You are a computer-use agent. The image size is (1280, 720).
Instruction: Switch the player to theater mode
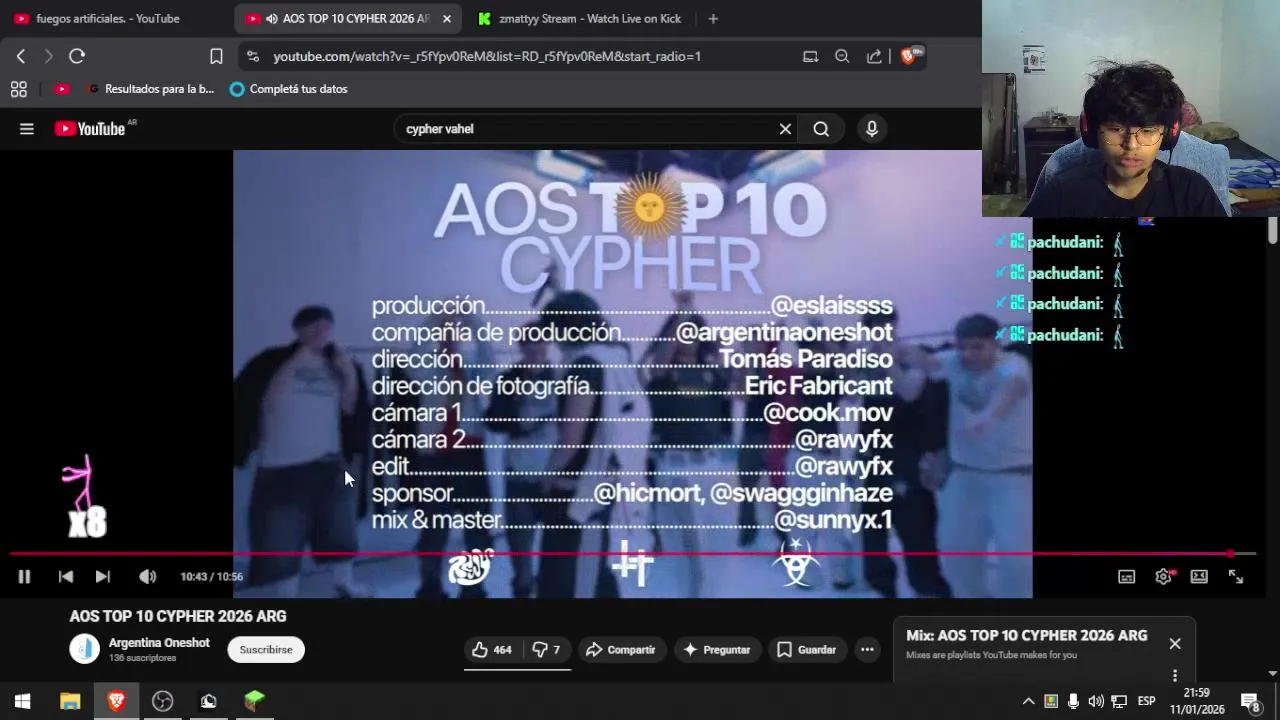click(1199, 576)
